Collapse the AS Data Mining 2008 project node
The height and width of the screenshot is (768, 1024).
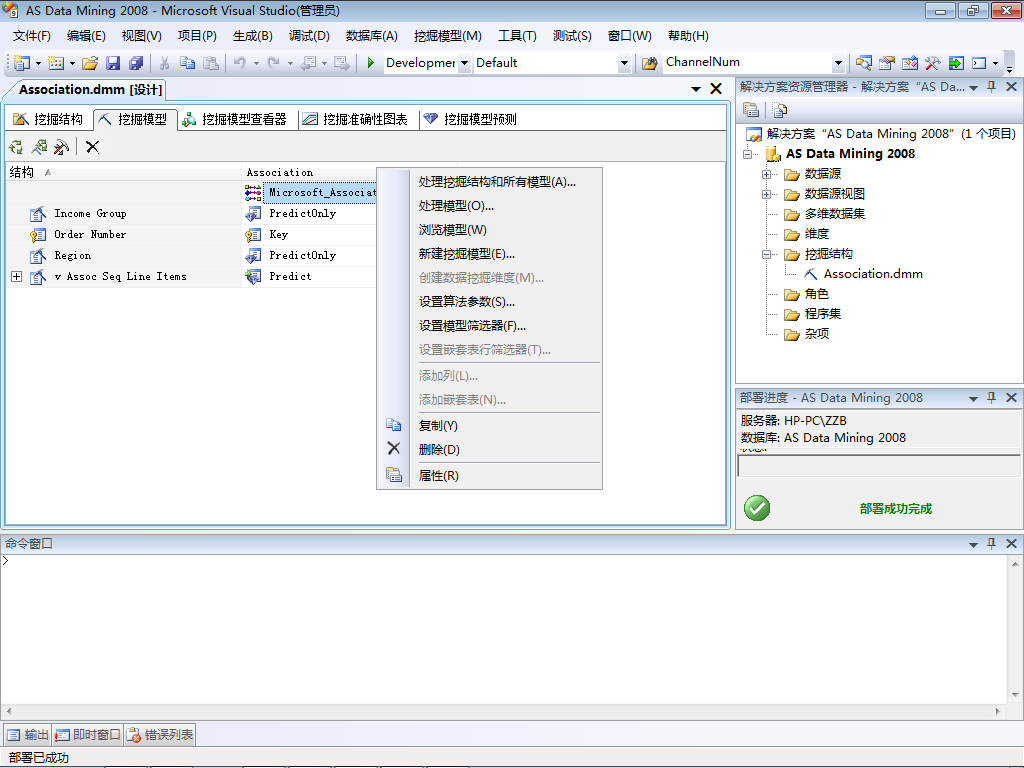[747, 154]
